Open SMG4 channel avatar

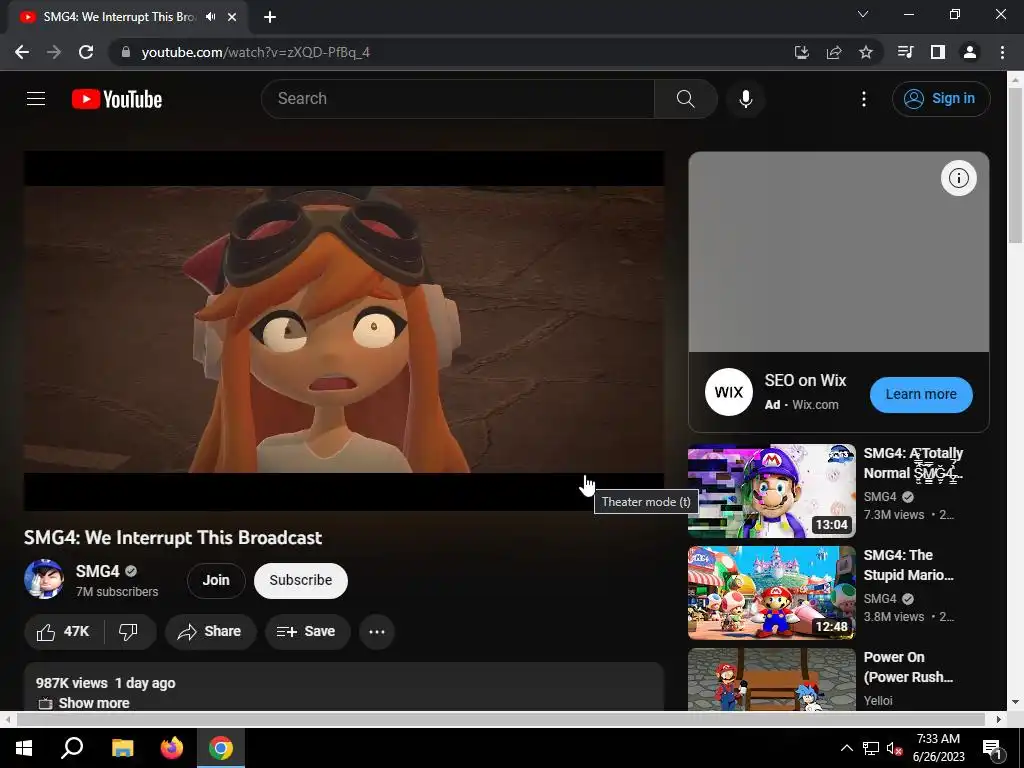(x=44, y=579)
